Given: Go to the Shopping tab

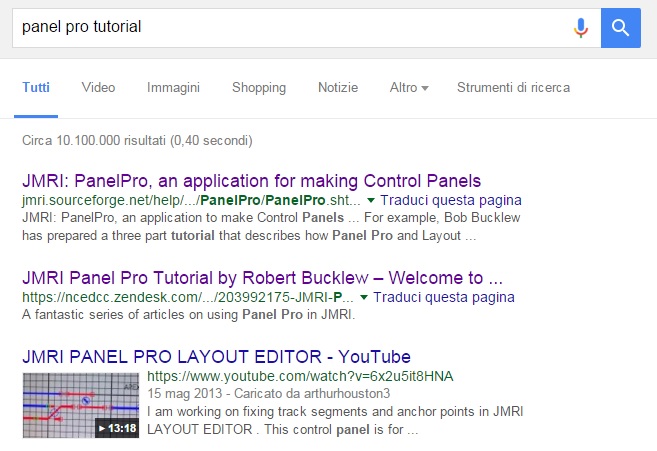Looking at the screenshot, I should 259,88.
